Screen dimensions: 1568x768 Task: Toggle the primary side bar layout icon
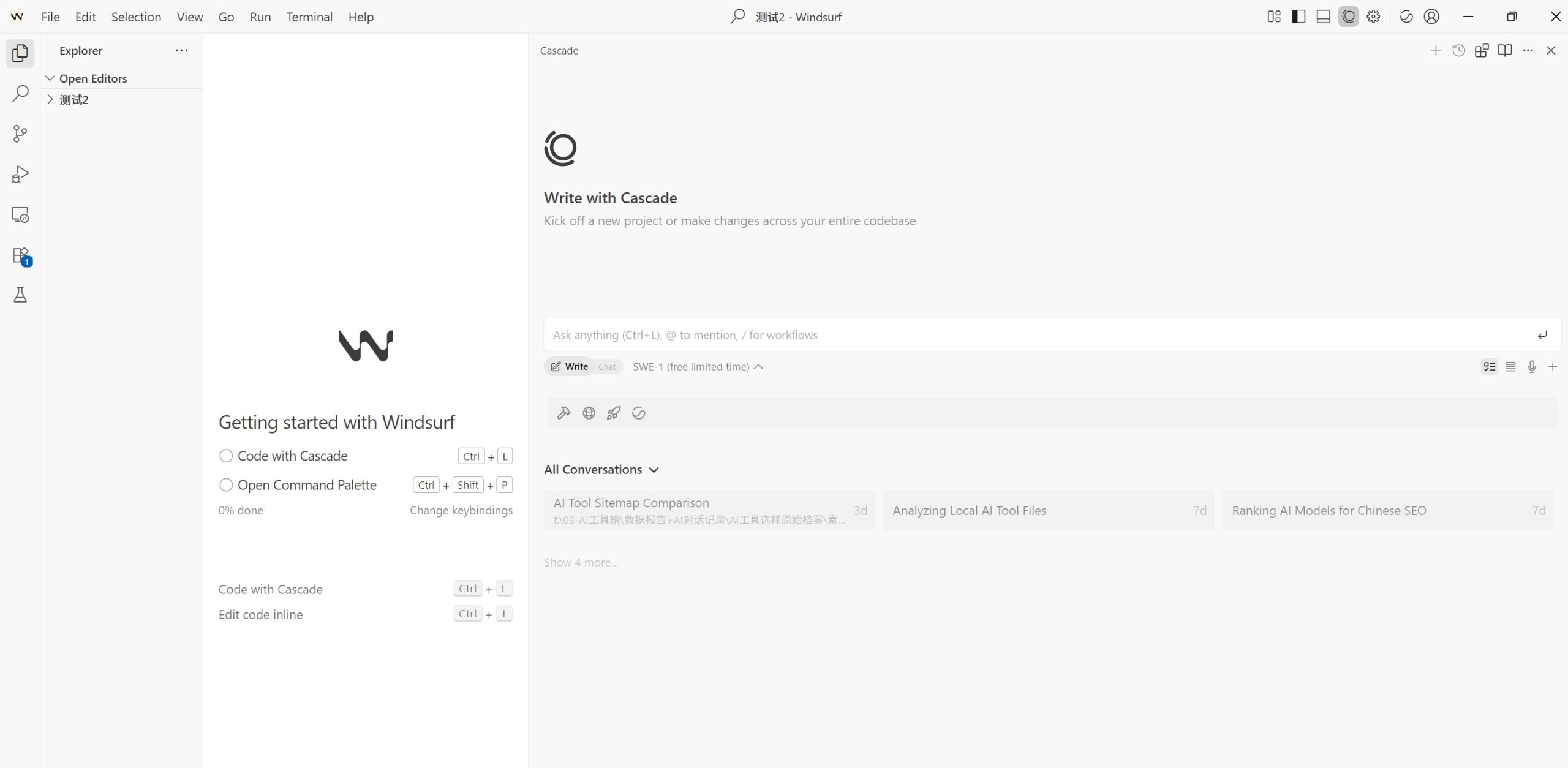coord(1298,17)
